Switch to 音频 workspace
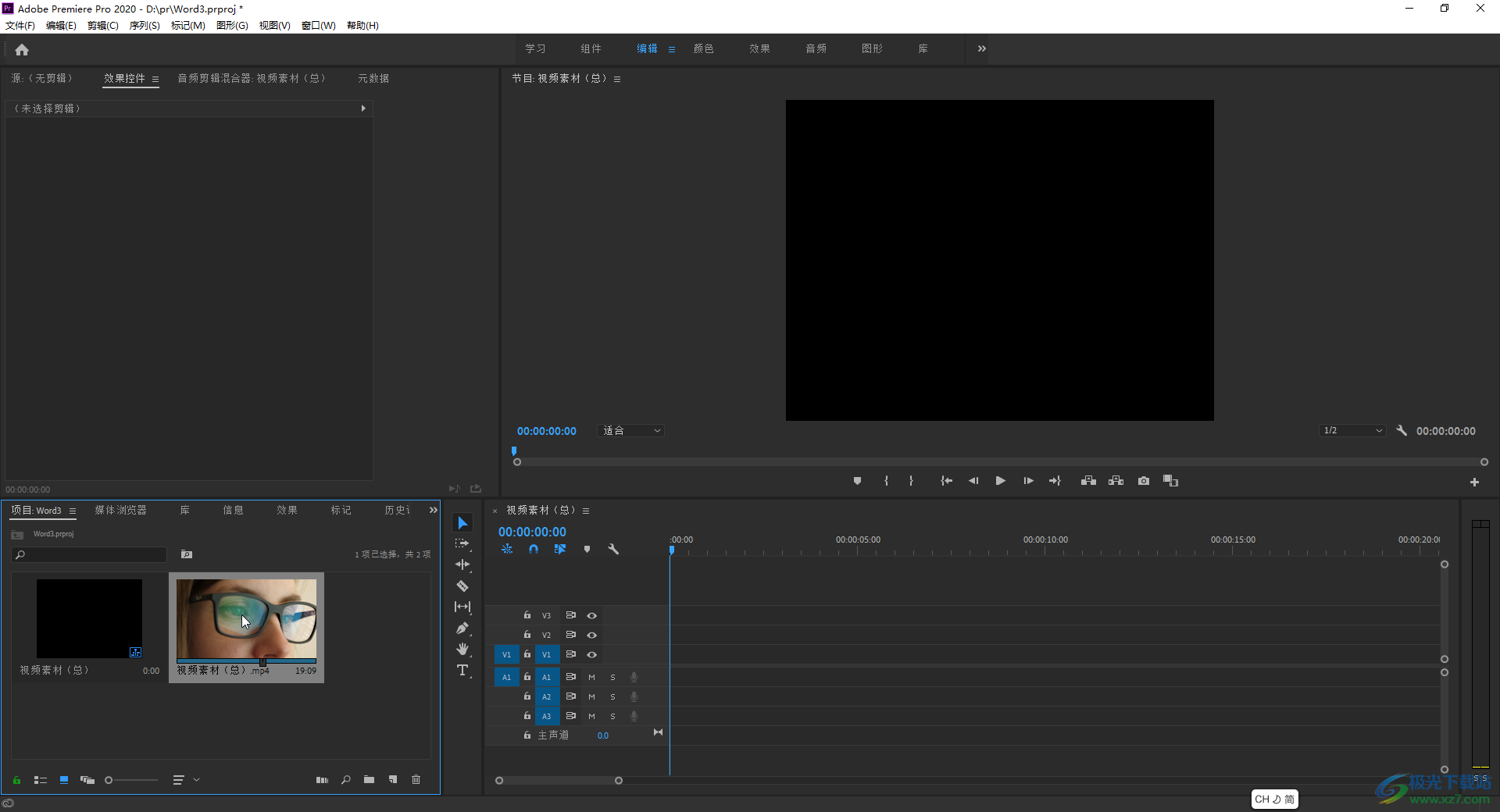The image size is (1500, 812). pyautogui.click(x=816, y=48)
